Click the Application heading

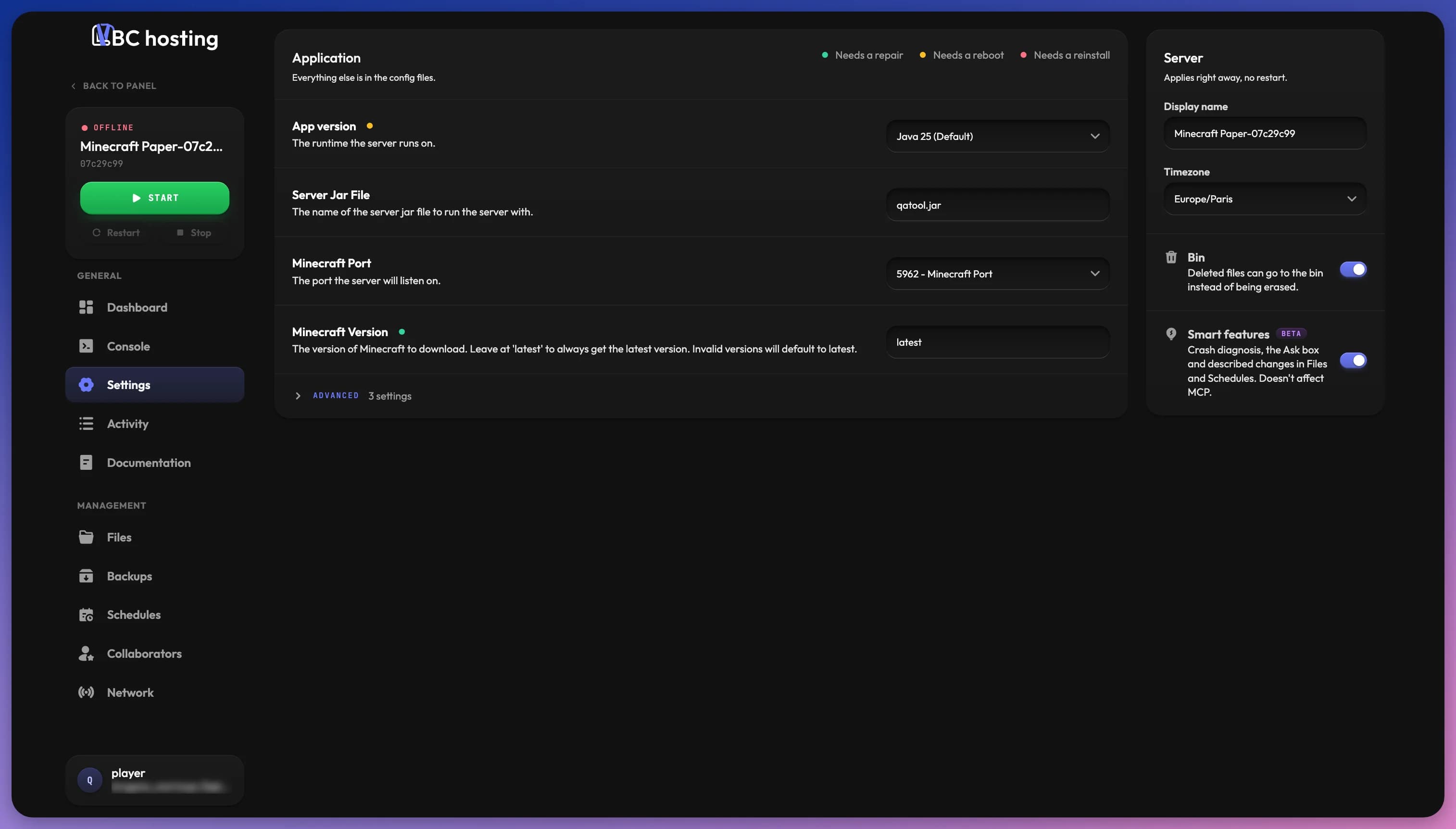pyautogui.click(x=326, y=58)
